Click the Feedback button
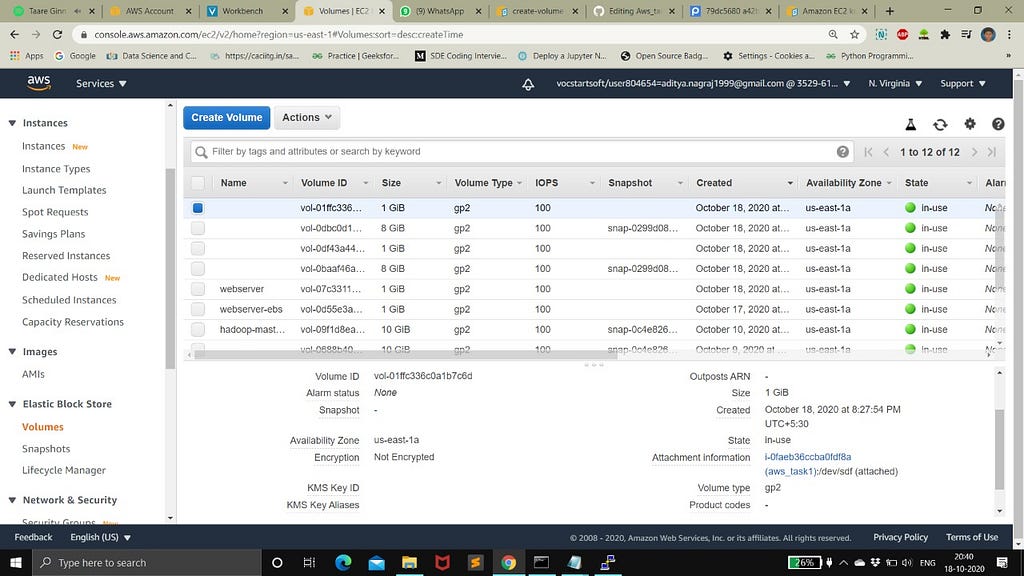Image resolution: width=1024 pixels, height=576 pixels. coord(33,537)
